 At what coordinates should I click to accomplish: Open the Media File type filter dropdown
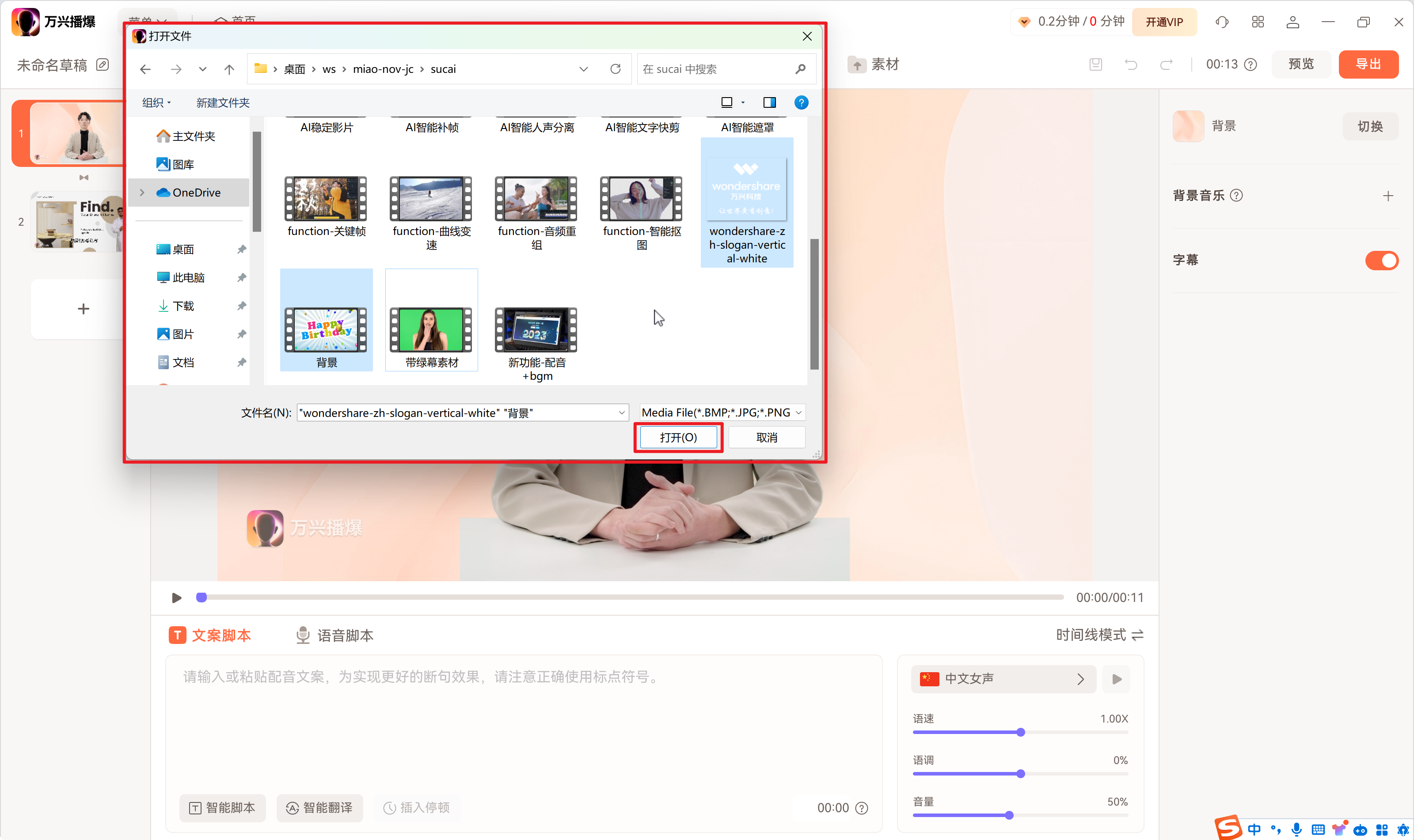(x=722, y=412)
